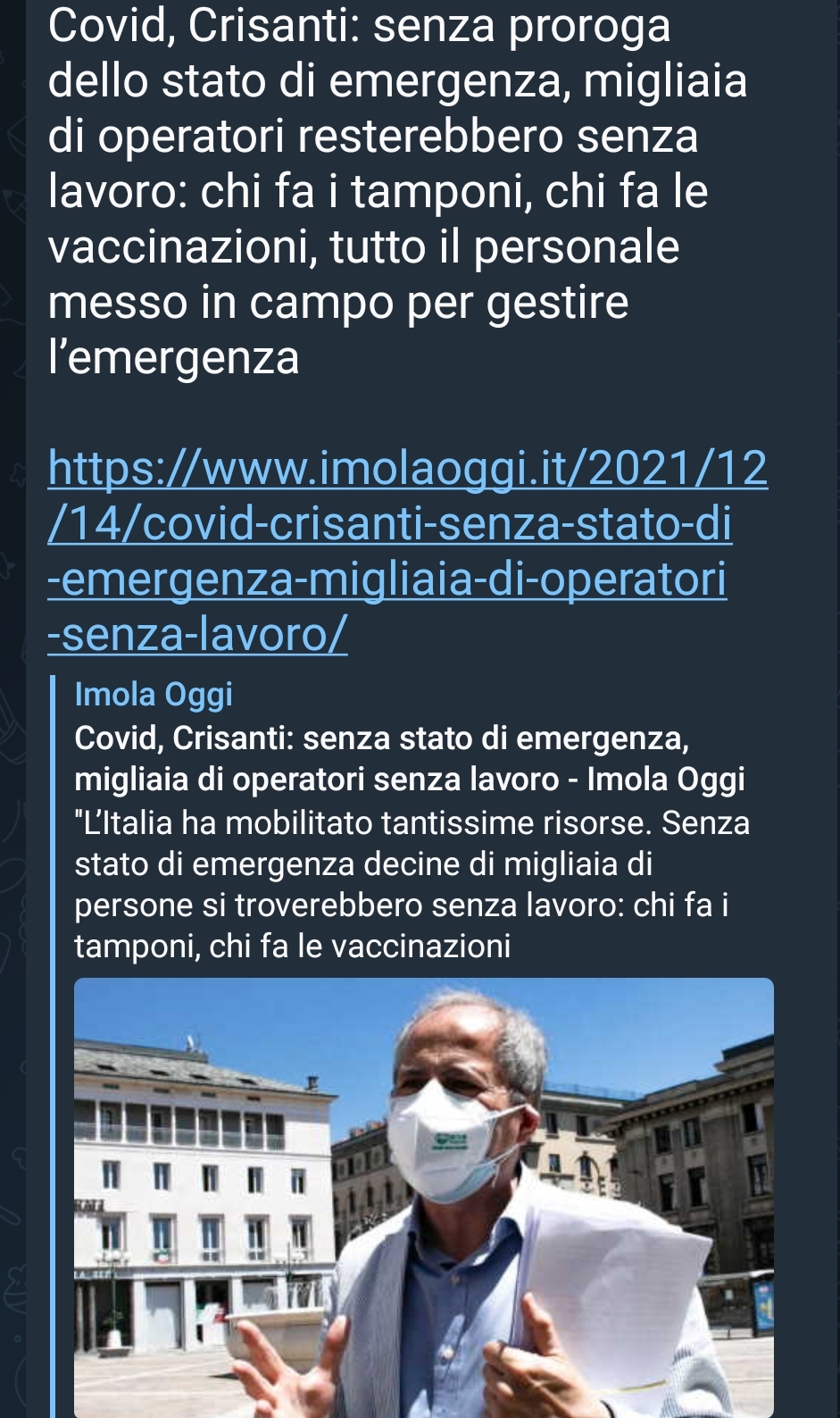
Task: Open the article preview photo thumbnail
Action: pyautogui.click(x=423, y=1197)
